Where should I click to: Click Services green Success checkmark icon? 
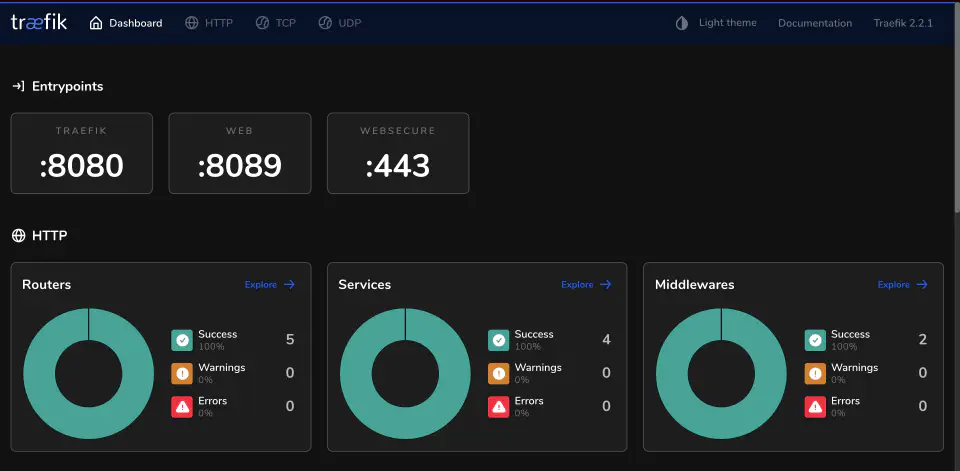tap(498, 340)
